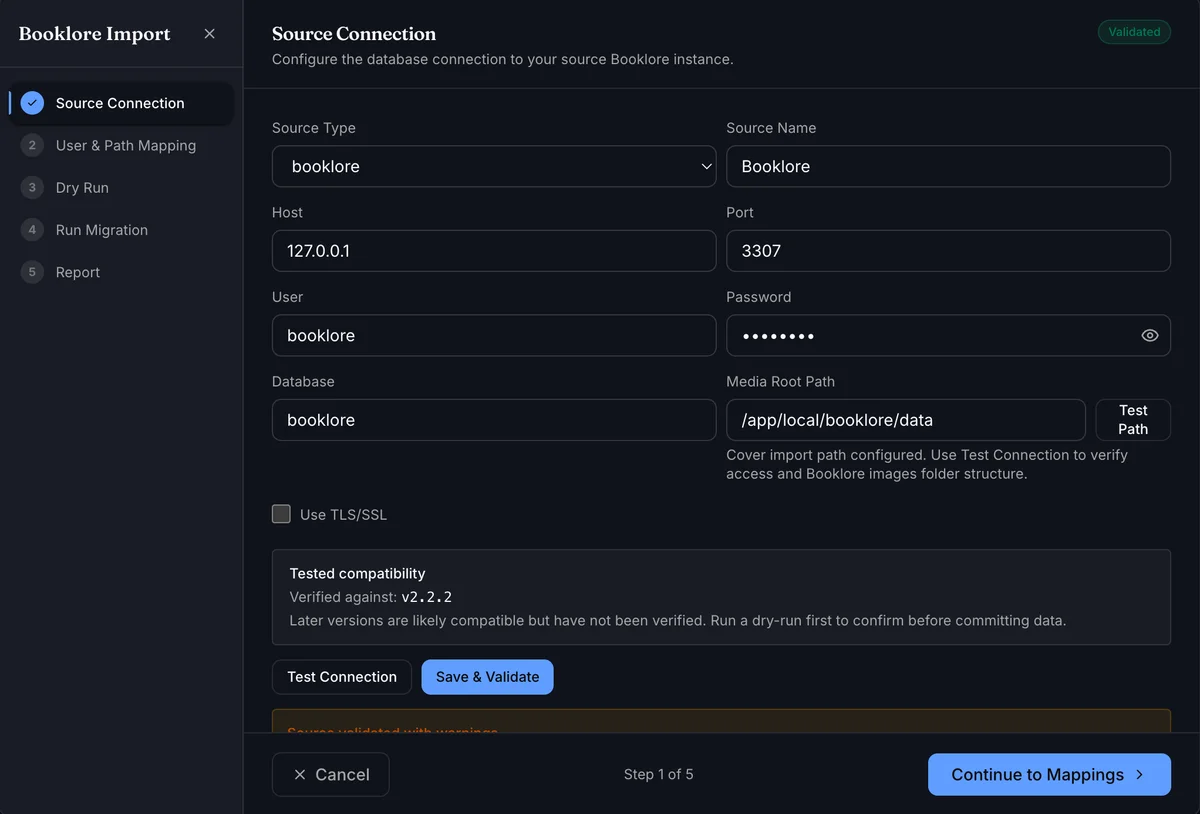The image size is (1200, 814).
Task: Click the Booklore Import title
Action: point(95,34)
